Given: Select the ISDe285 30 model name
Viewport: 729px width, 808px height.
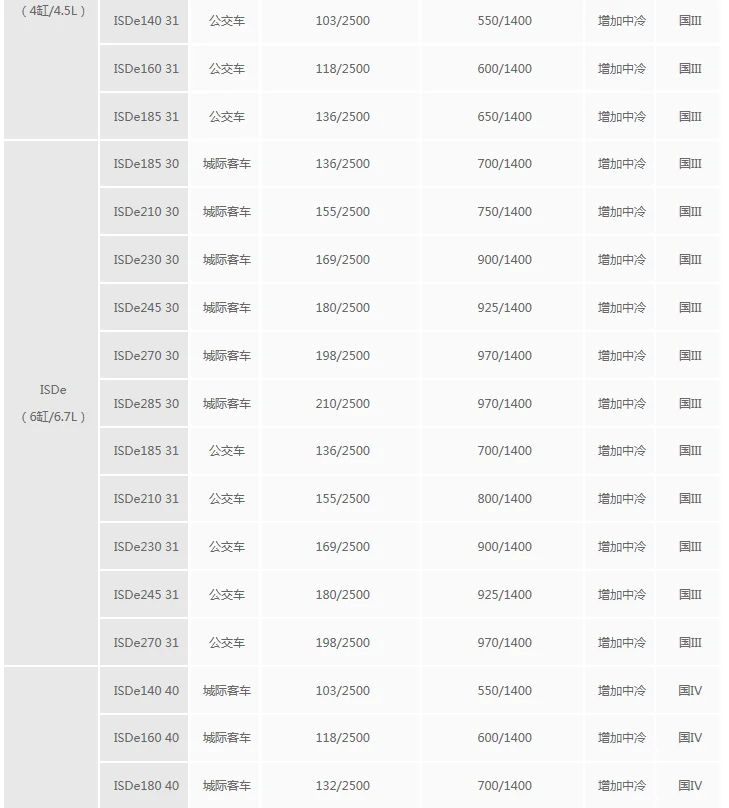Looking at the screenshot, I should [x=146, y=404].
